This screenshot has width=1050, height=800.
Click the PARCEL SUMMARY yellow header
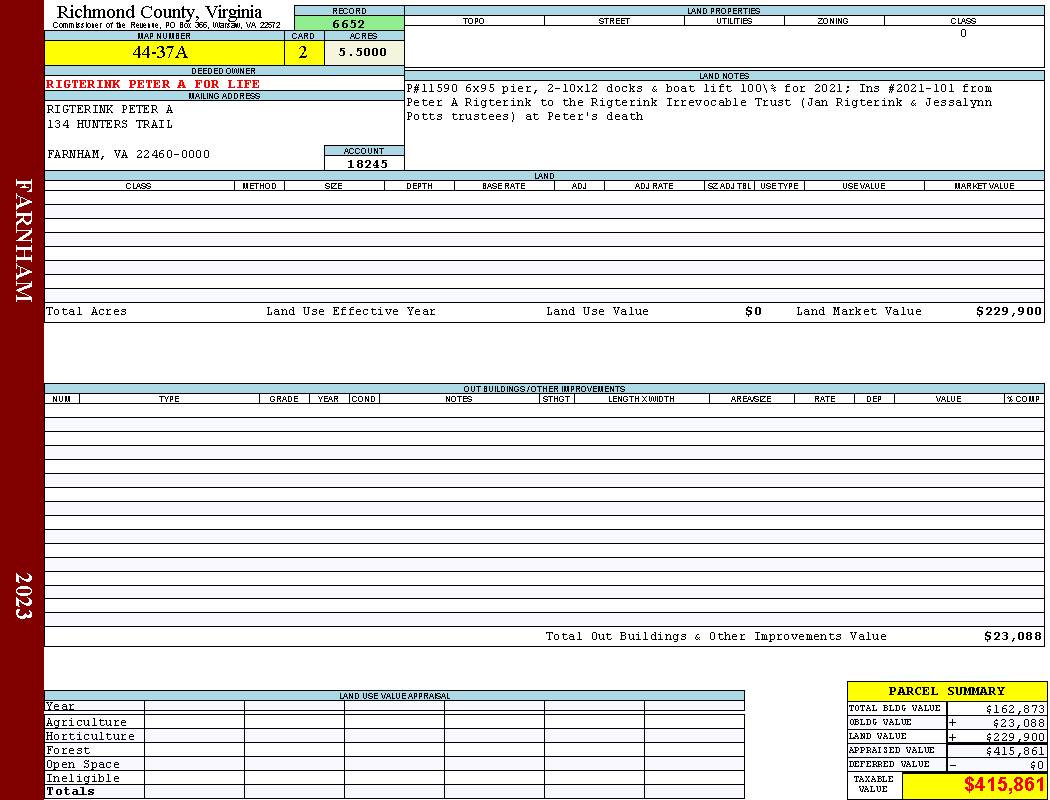(946, 691)
